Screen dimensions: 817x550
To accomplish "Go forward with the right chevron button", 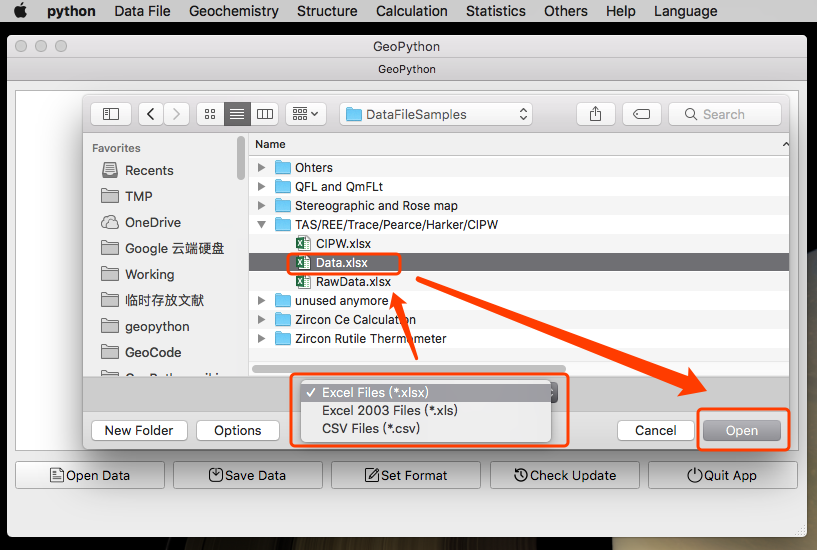I will [176, 114].
